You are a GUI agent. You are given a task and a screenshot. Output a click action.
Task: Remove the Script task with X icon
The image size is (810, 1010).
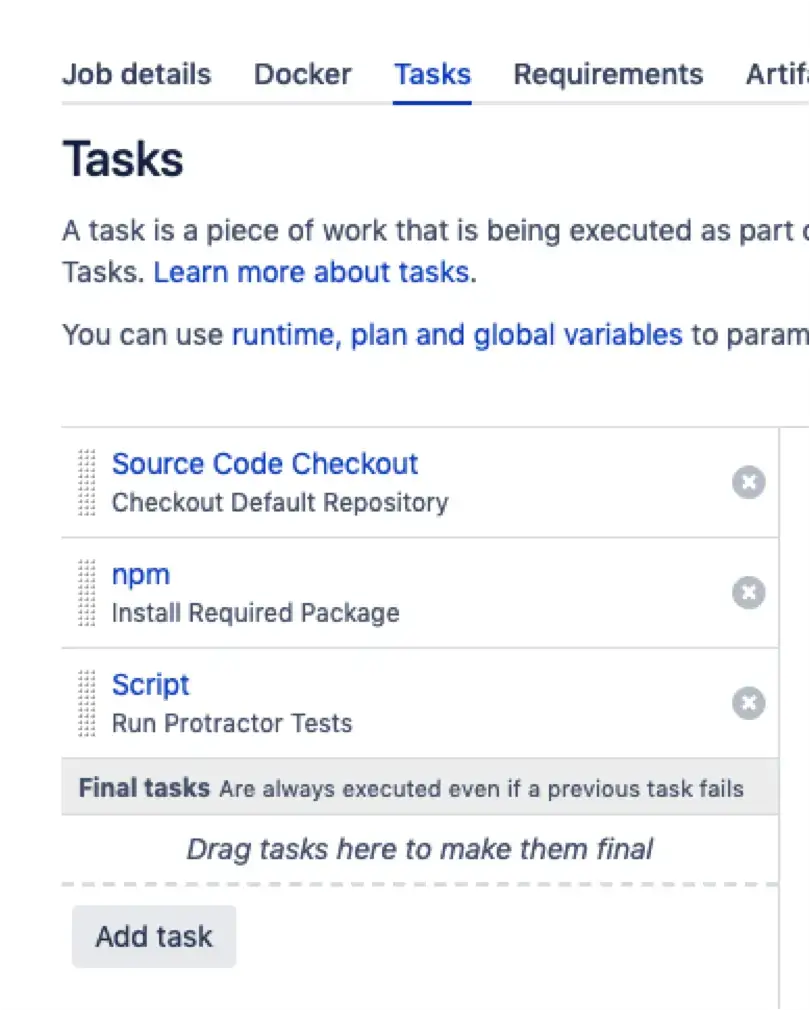[x=748, y=703]
